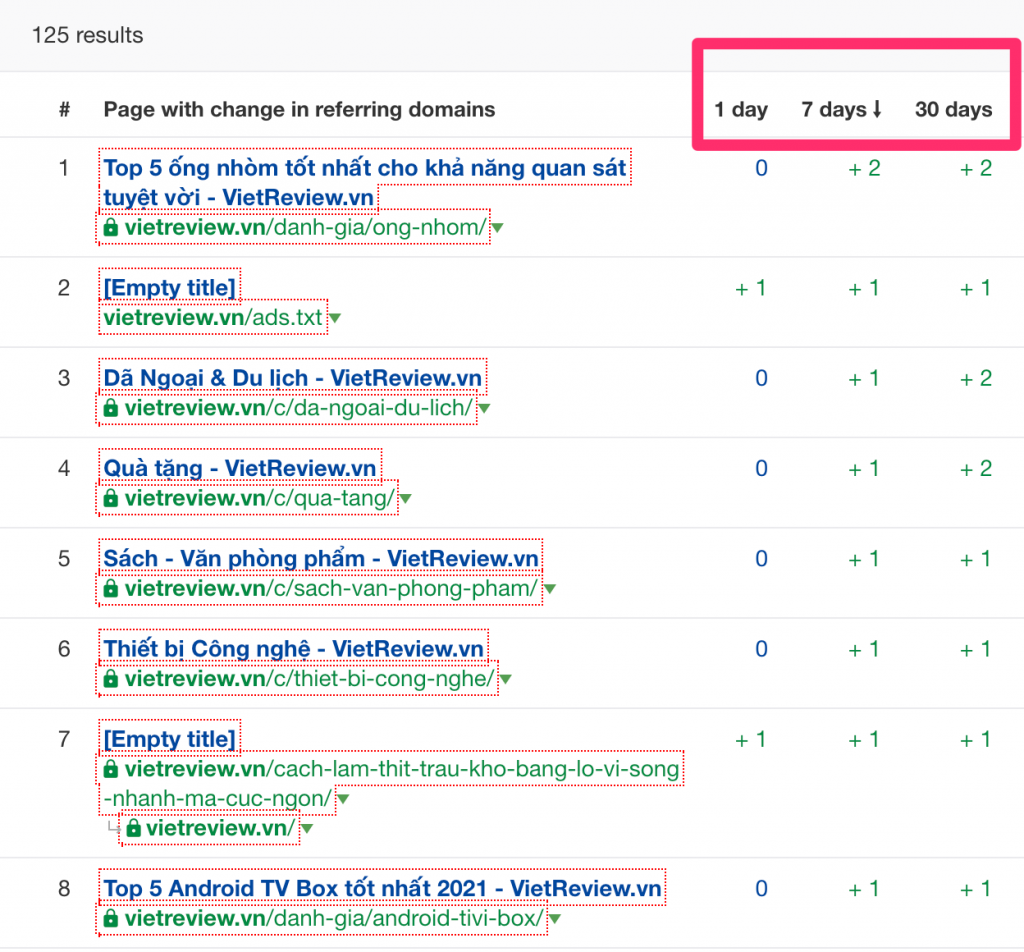Open the "Dã Ngoại & Du lịch - VietReview.vn" title
The width and height of the screenshot is (1024, 952).
(x=293, y=377)
